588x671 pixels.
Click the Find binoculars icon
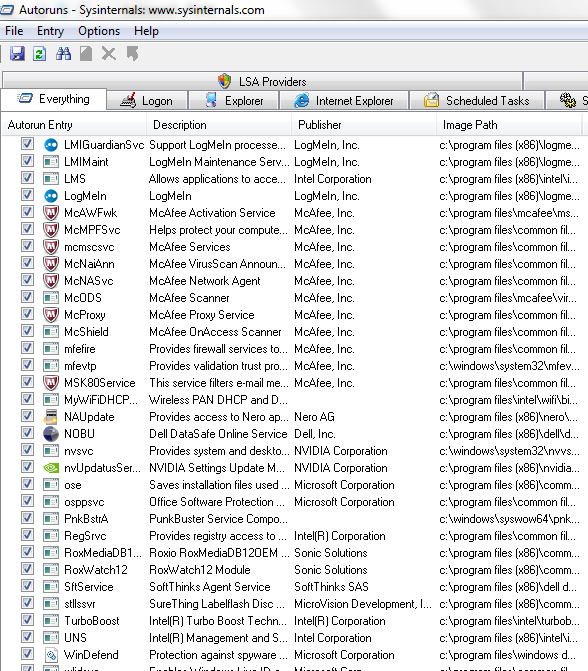point(63,53)
